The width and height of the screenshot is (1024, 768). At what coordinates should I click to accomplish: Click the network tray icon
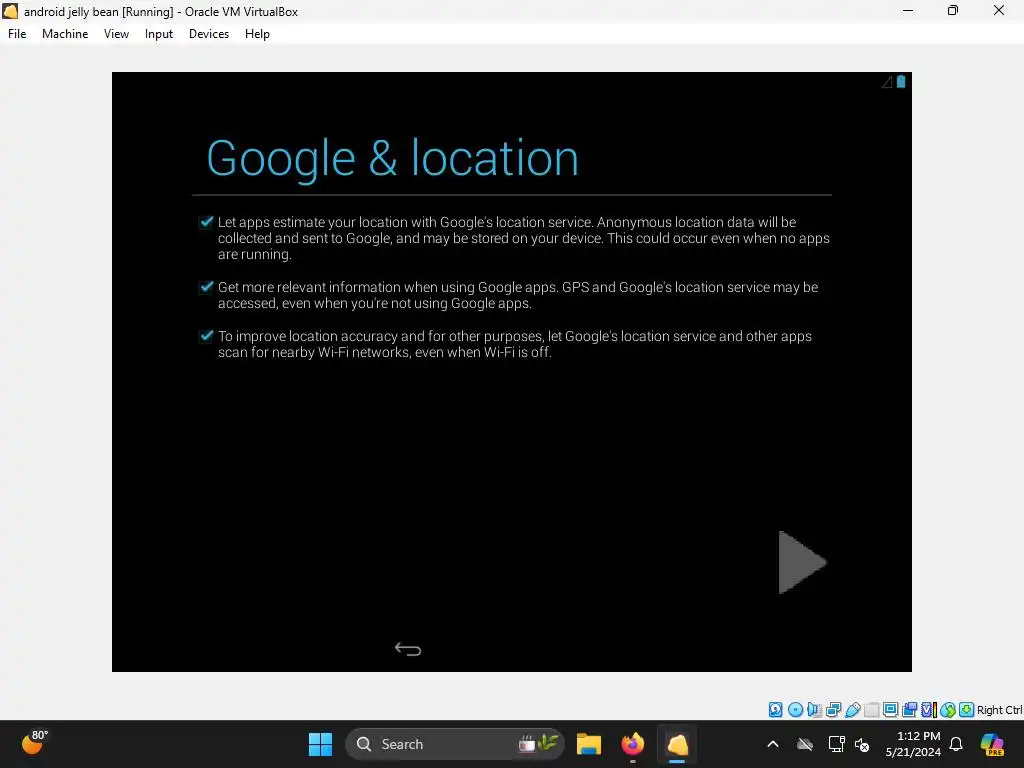836,744
